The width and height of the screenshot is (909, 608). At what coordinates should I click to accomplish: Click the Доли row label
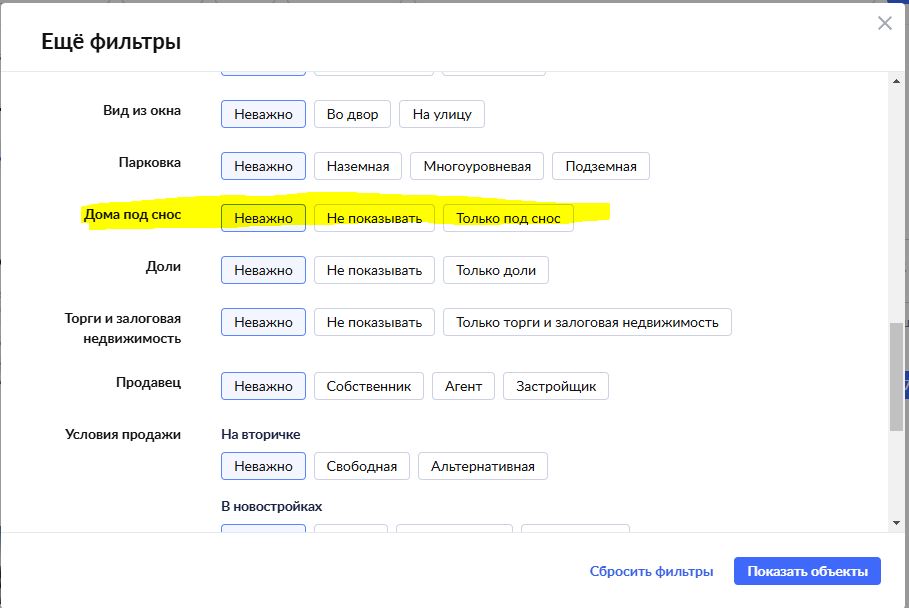click(163, 267)
